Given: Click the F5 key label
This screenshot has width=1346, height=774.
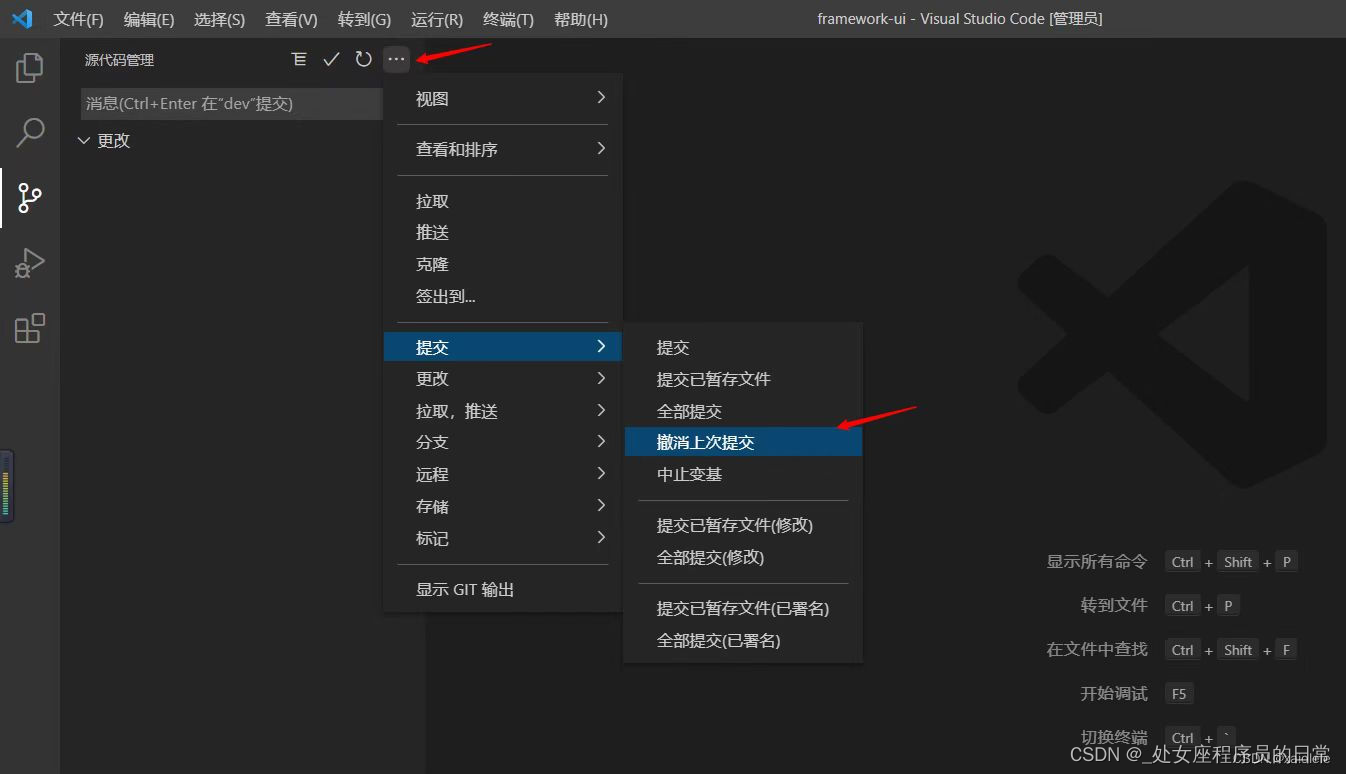Looking at the screenshot, I should coord(1179,694).
